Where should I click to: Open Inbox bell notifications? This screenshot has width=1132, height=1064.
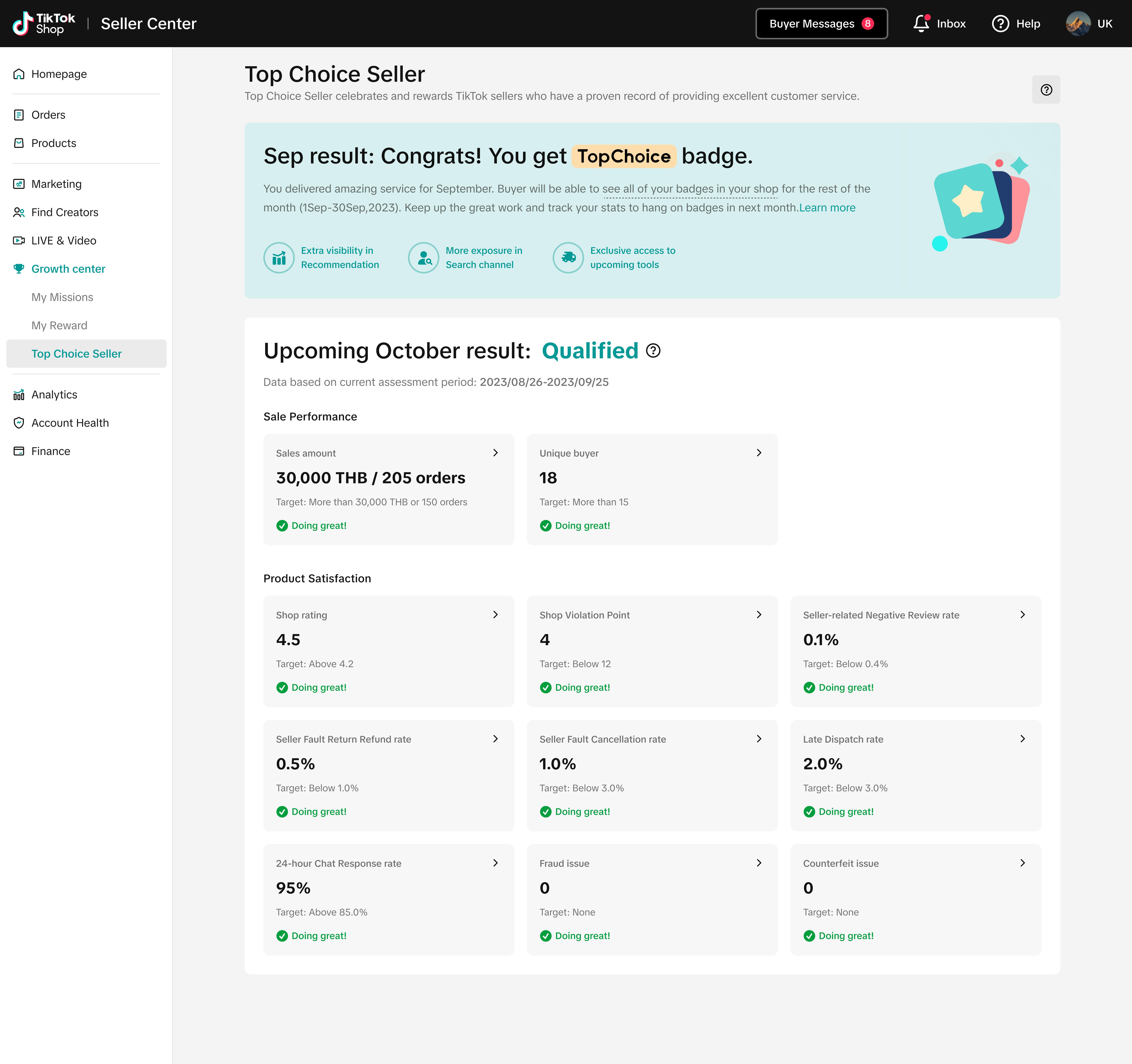pos(921,23)
